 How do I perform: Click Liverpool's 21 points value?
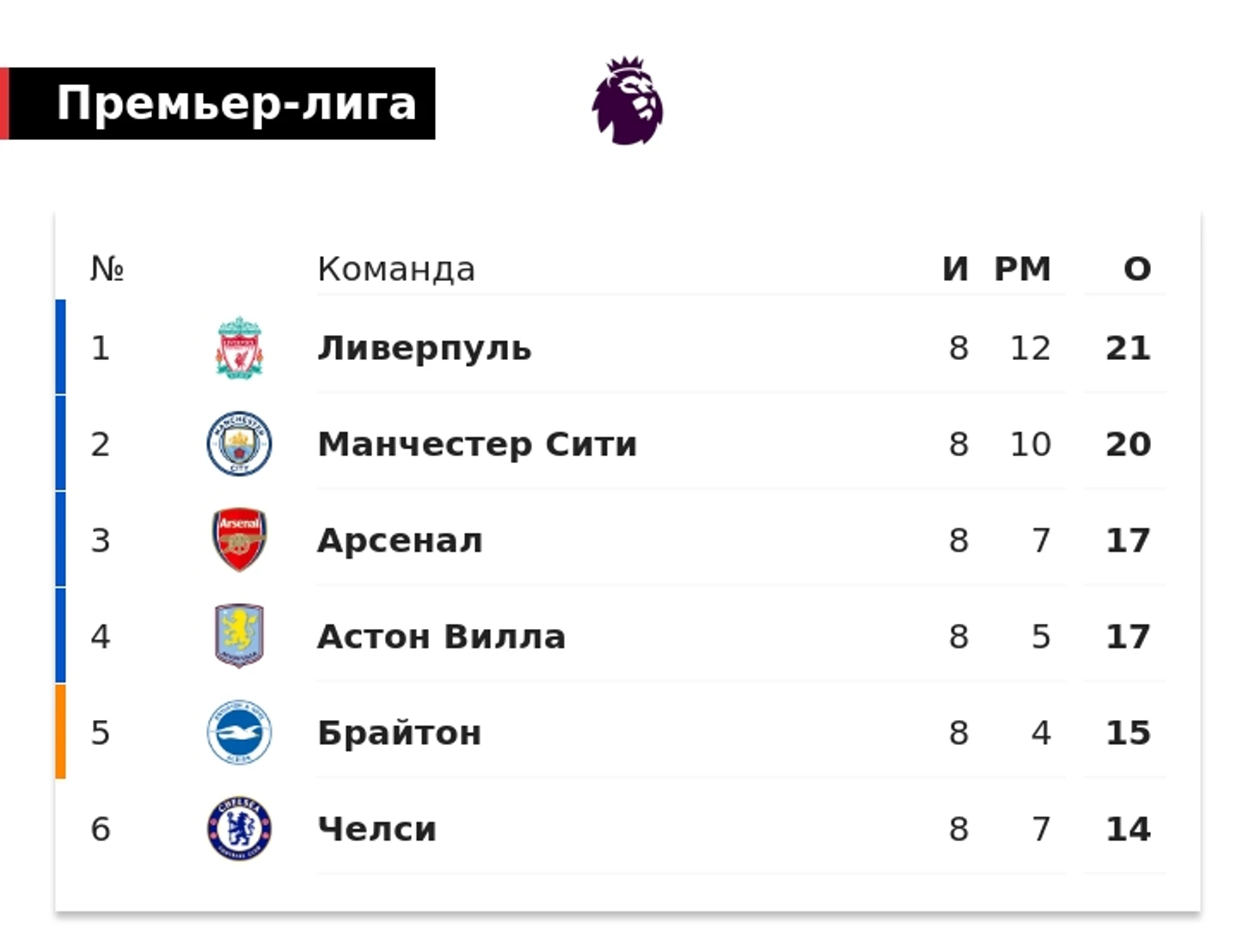1128,348
